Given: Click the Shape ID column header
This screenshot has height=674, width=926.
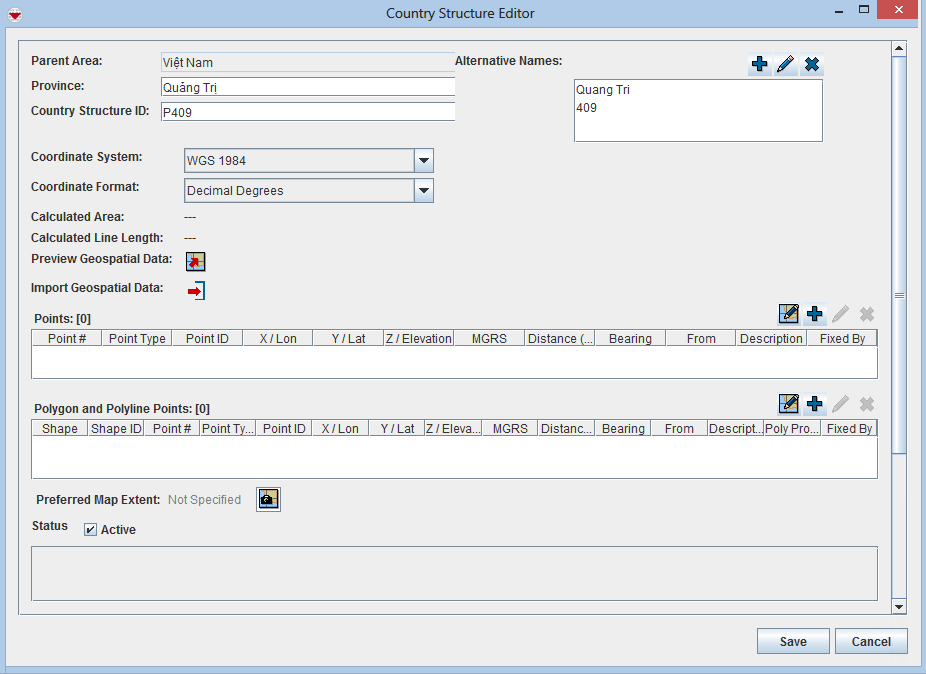Looking at the screenshot, I should 116,429.
